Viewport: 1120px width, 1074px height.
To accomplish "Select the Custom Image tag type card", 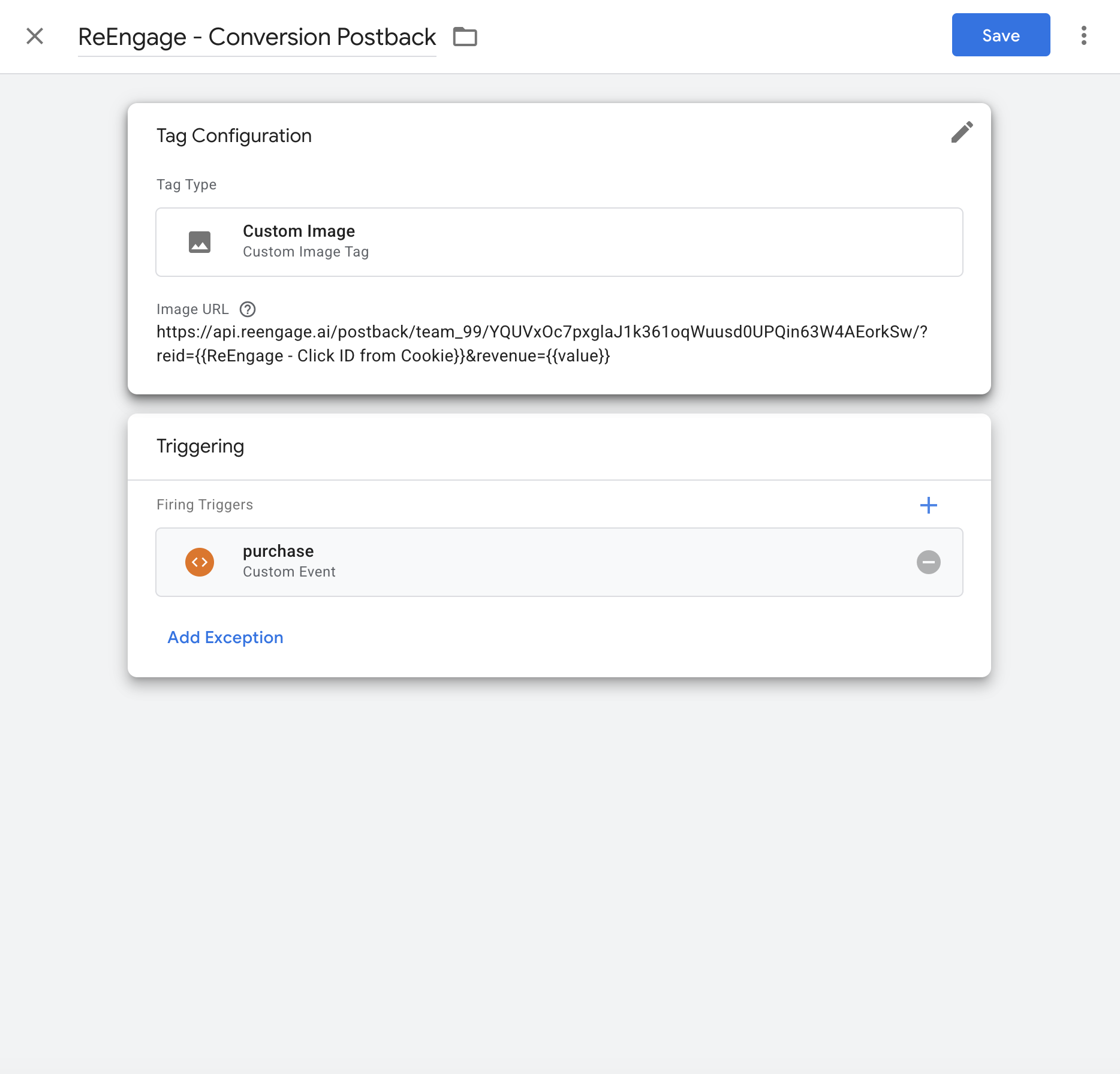I will click(x=559, y=242).
